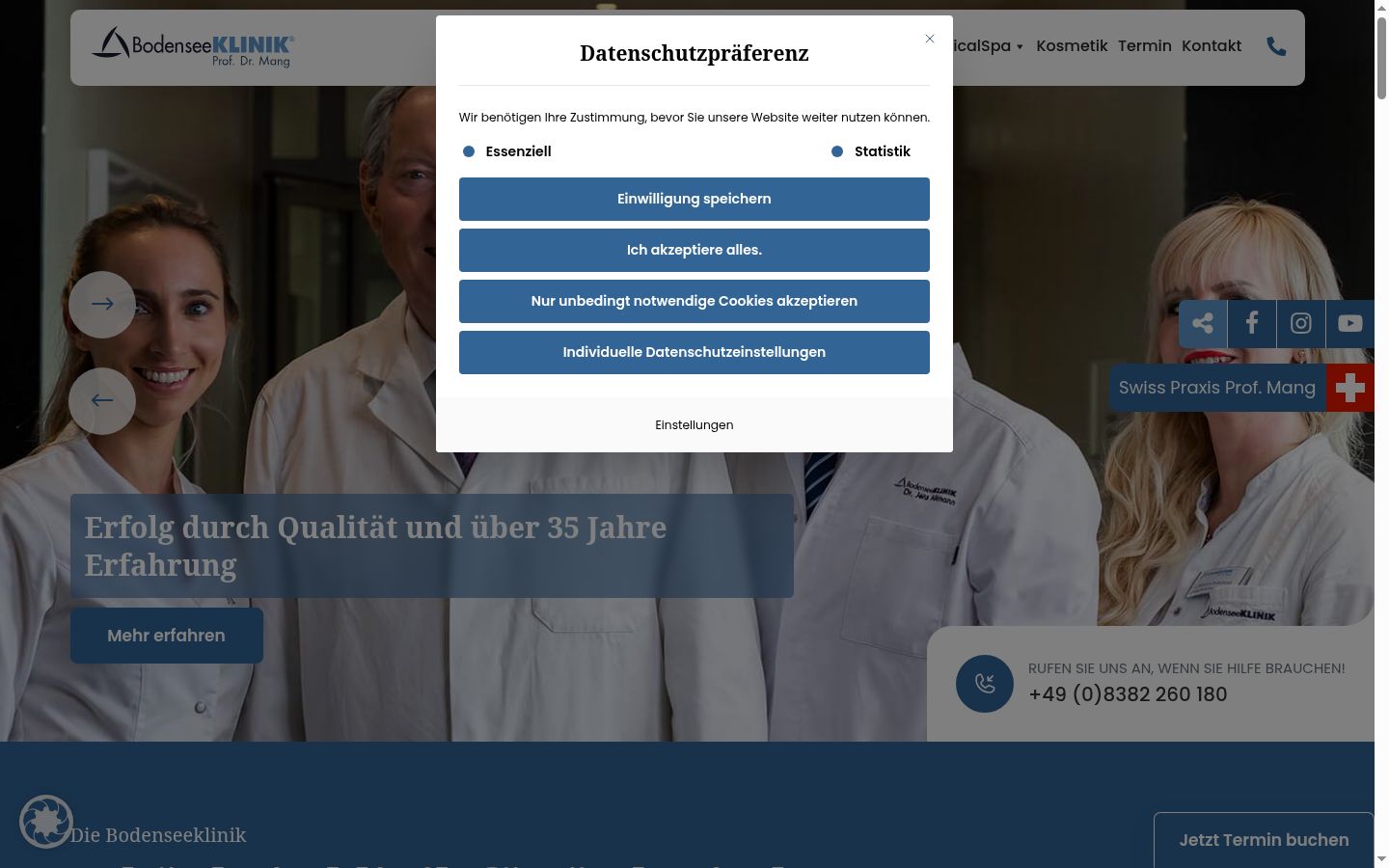Click Nur unbedingt notwendige Cookies akzeptieren
The height and width of the screenshot is (868, 1389).
pos(694,301)
